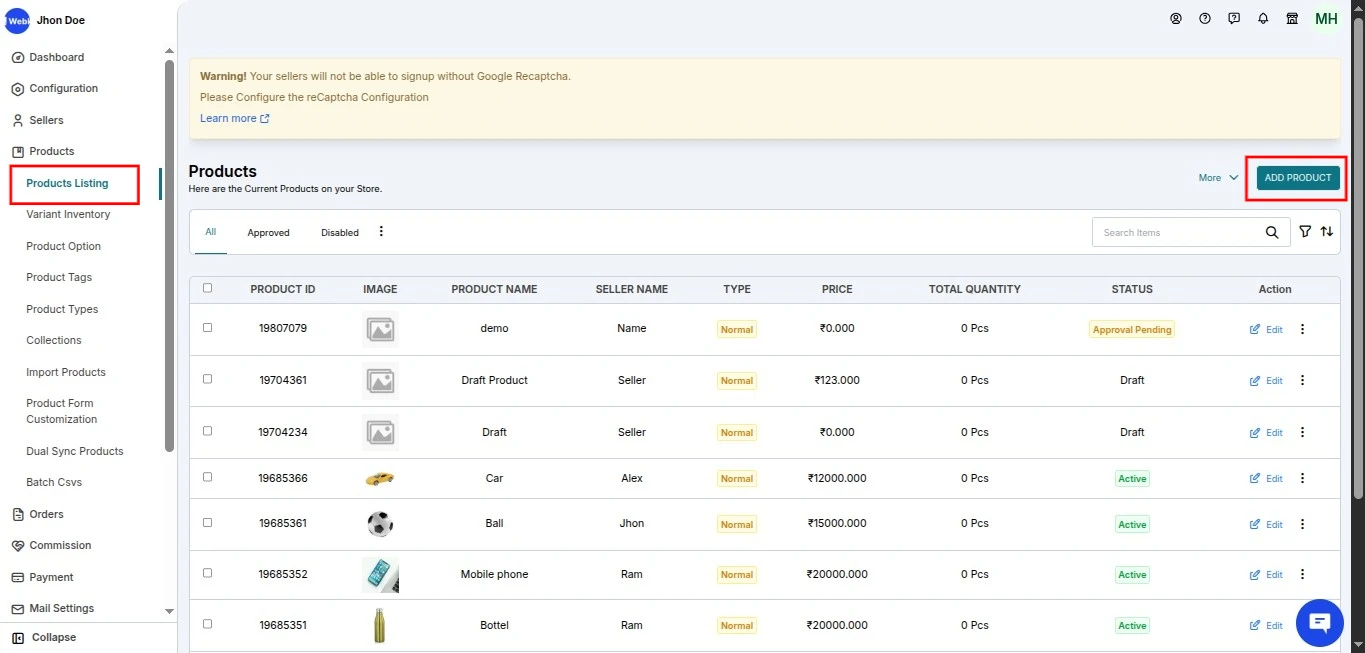This screenshot has width=1365, height=653.
Task: Select the checkbox for the Mobile phone row
Action: tap(208, 573)
